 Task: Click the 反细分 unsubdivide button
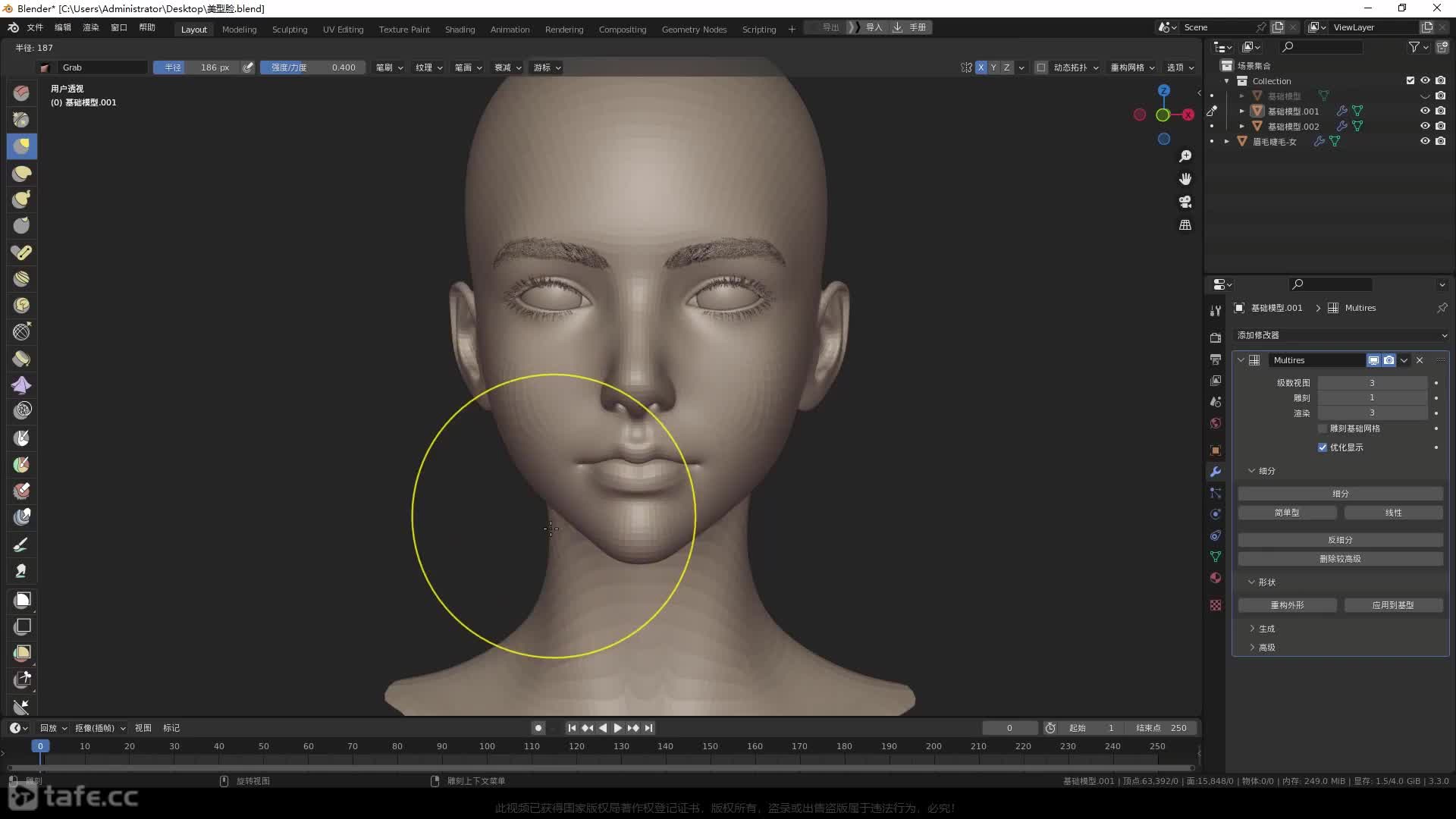(1340, 540)
